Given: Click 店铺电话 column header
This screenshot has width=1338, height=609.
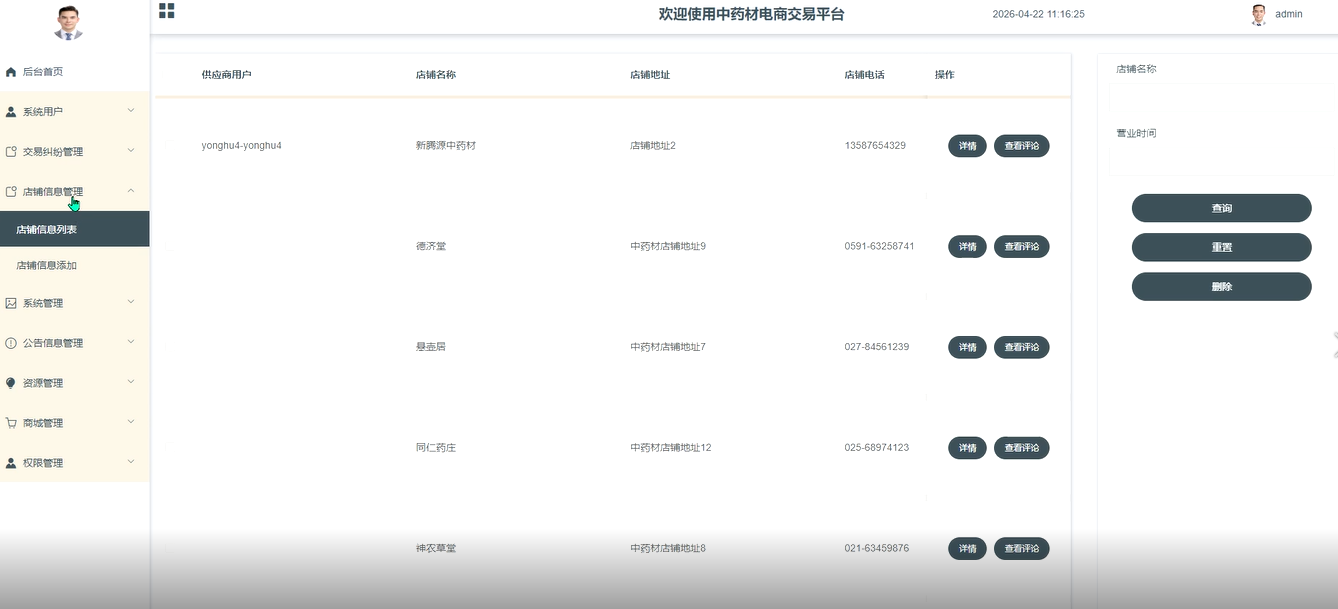Looking at the screenshot, I should click(864, 75).
